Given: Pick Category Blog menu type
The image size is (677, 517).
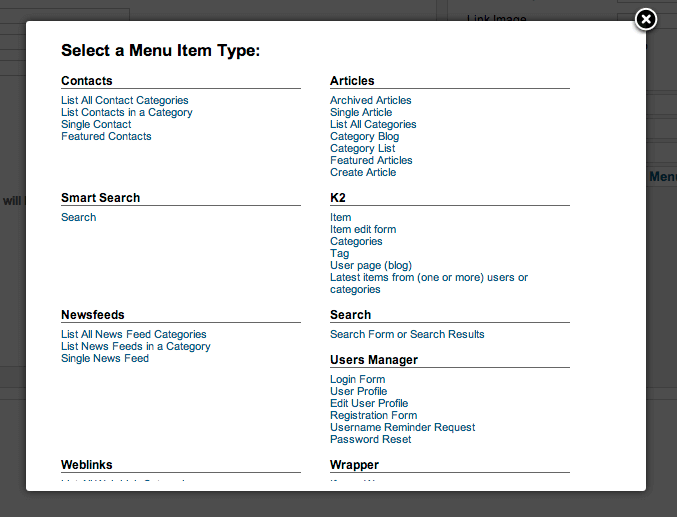Looking at the screenshot, I should coord(364,136).
